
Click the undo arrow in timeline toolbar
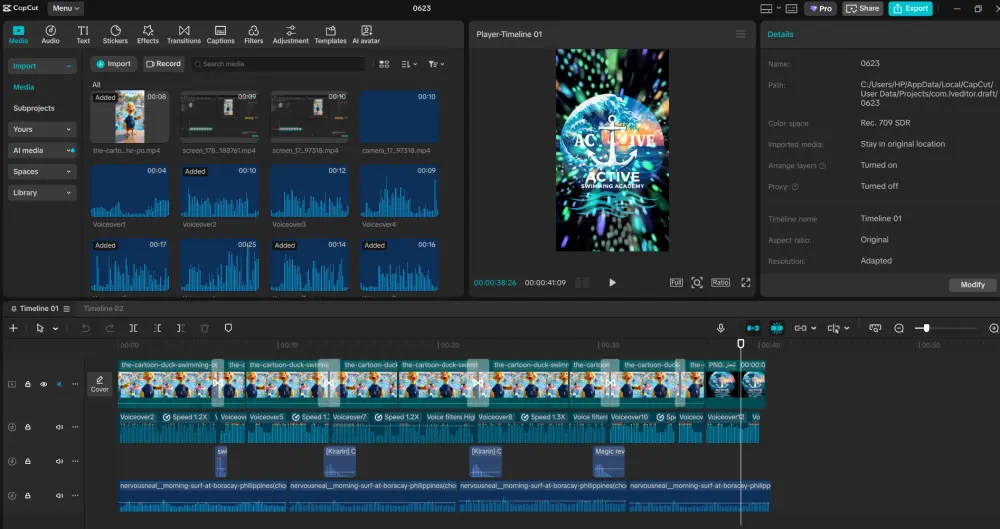click(85, 328)
